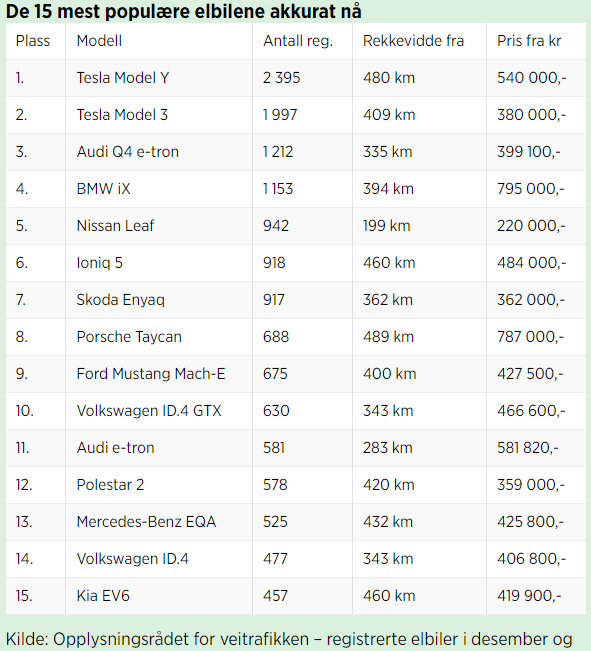This screenshot has width=591, height=651.
Task: Click the Ioniq 5 model name
Action: 100,263
